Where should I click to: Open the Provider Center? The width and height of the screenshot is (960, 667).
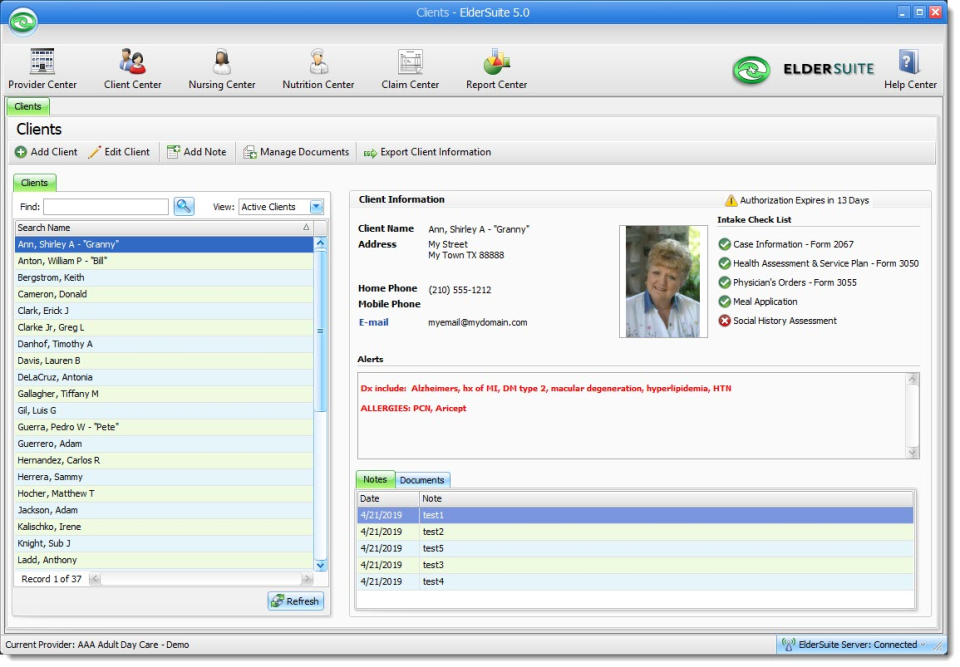coord(41,67)
